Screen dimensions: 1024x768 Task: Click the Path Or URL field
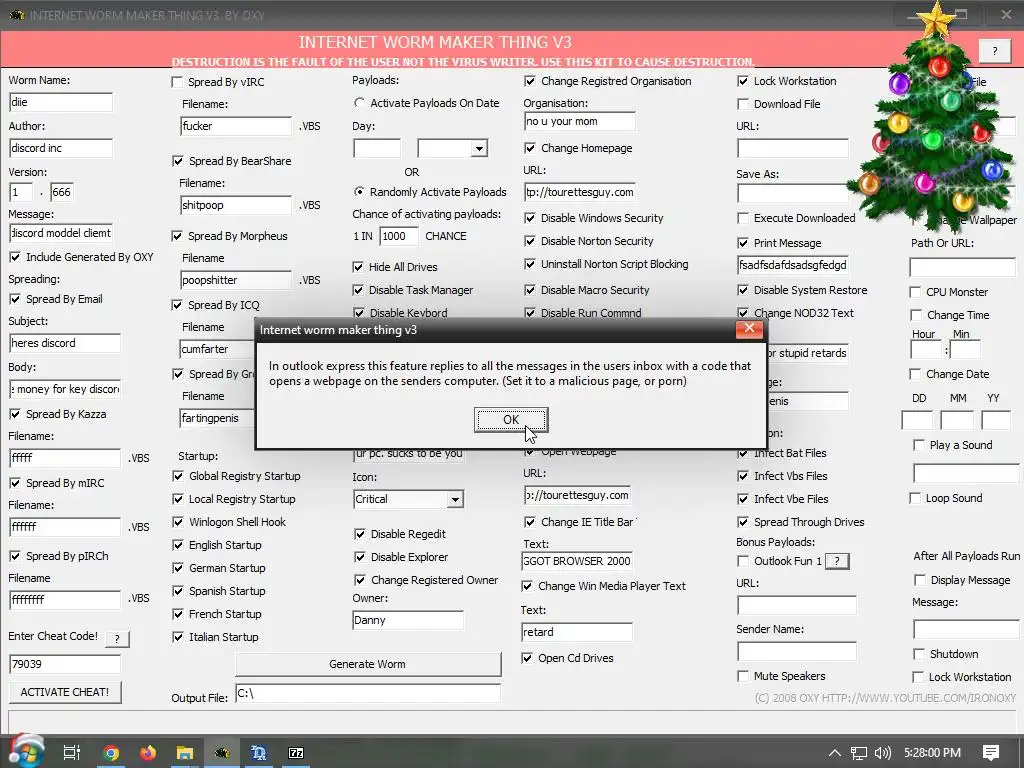tap(963, 266)
